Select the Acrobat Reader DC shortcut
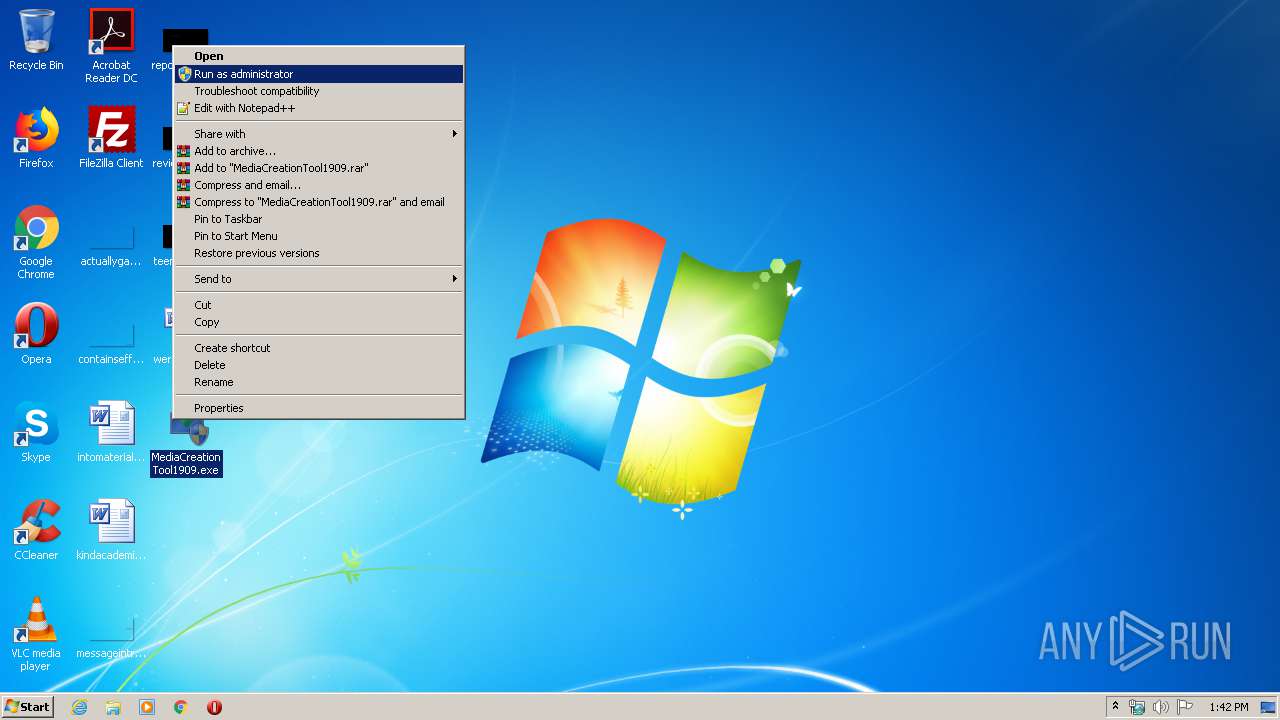 (111, 46)
